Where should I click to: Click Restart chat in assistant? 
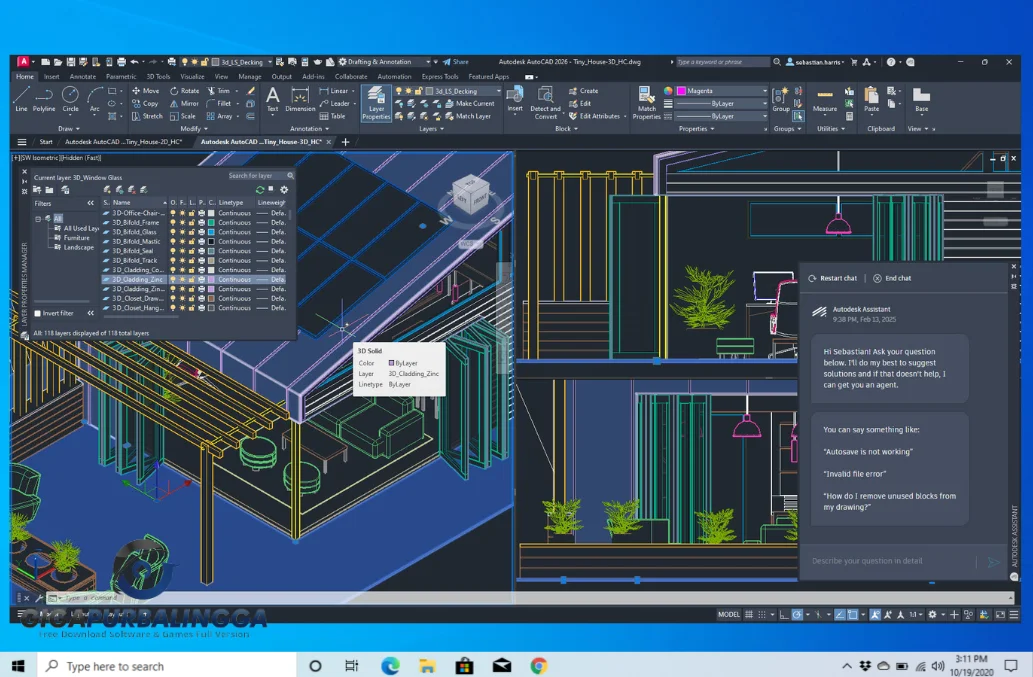click(x=833, y=279)
